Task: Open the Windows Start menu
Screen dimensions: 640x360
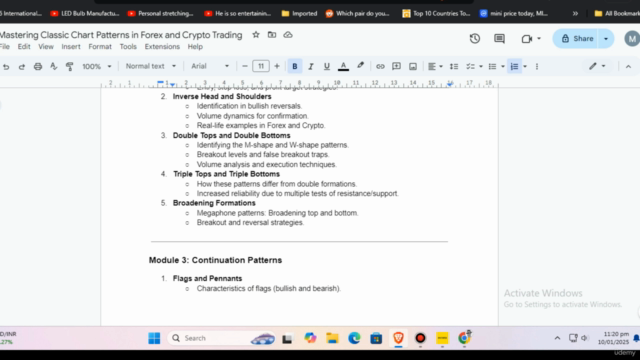Action: (x=154, y=338)
